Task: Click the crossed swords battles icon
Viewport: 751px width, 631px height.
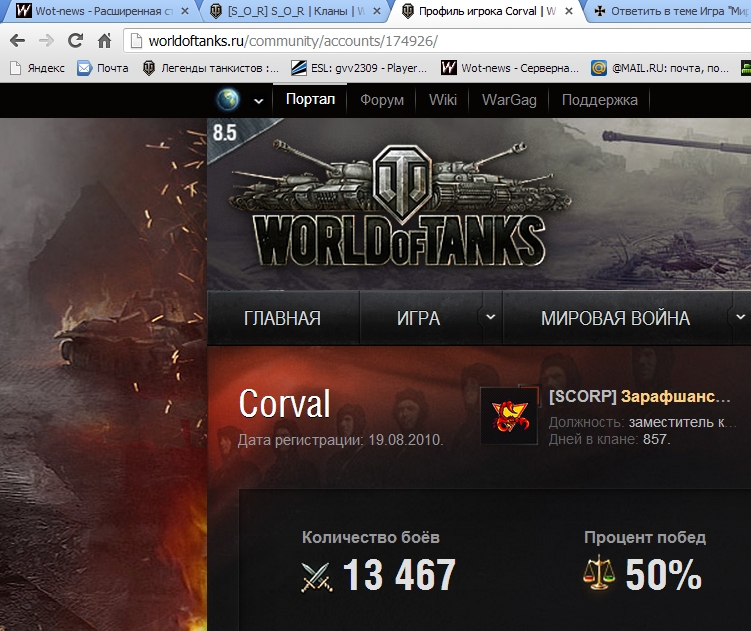Action: pyautogui.click(x=317, y=577)
